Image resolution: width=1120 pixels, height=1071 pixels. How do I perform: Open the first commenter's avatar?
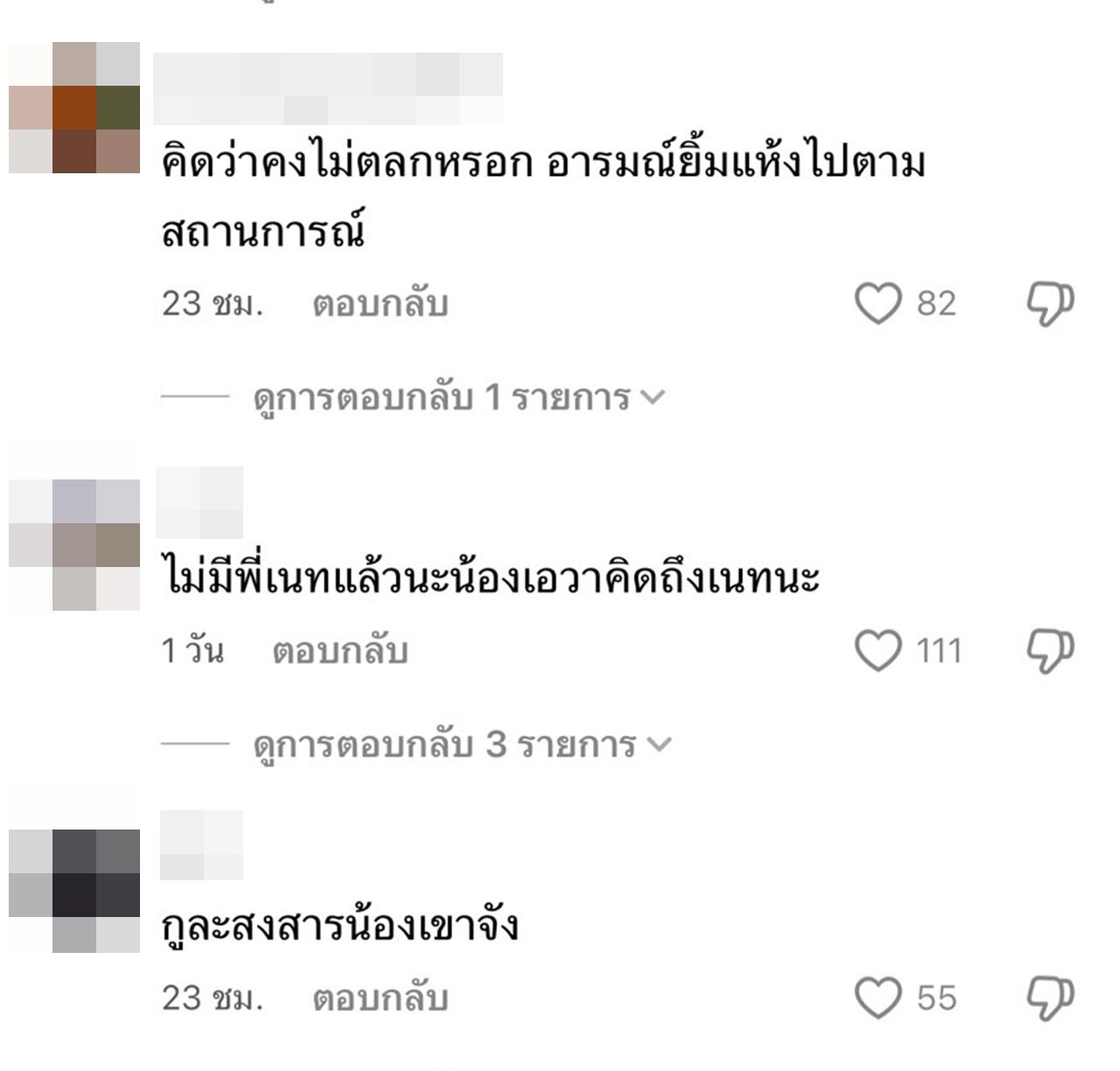[74, 108]
